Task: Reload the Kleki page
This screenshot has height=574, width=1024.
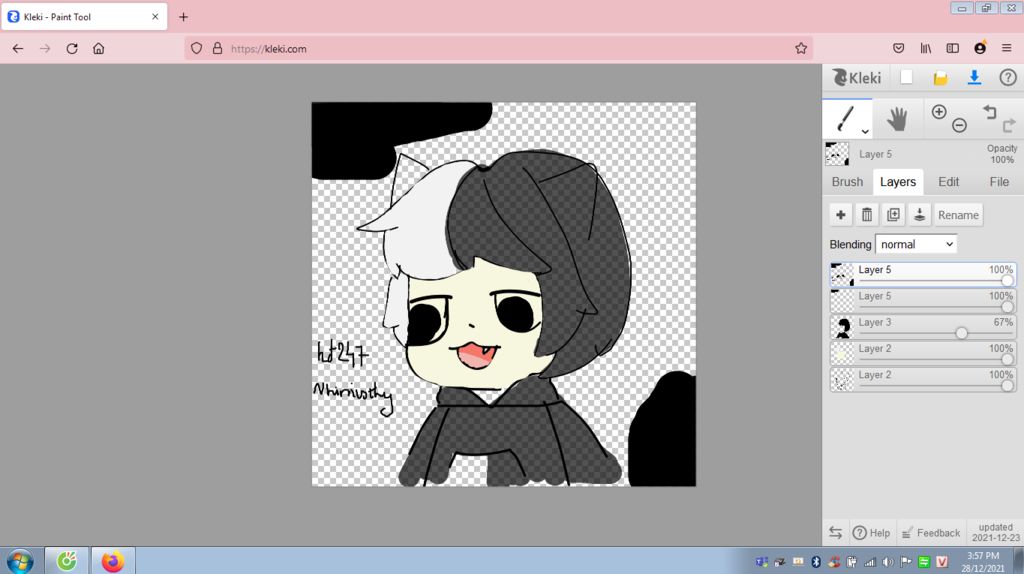Action: (72, 48)
